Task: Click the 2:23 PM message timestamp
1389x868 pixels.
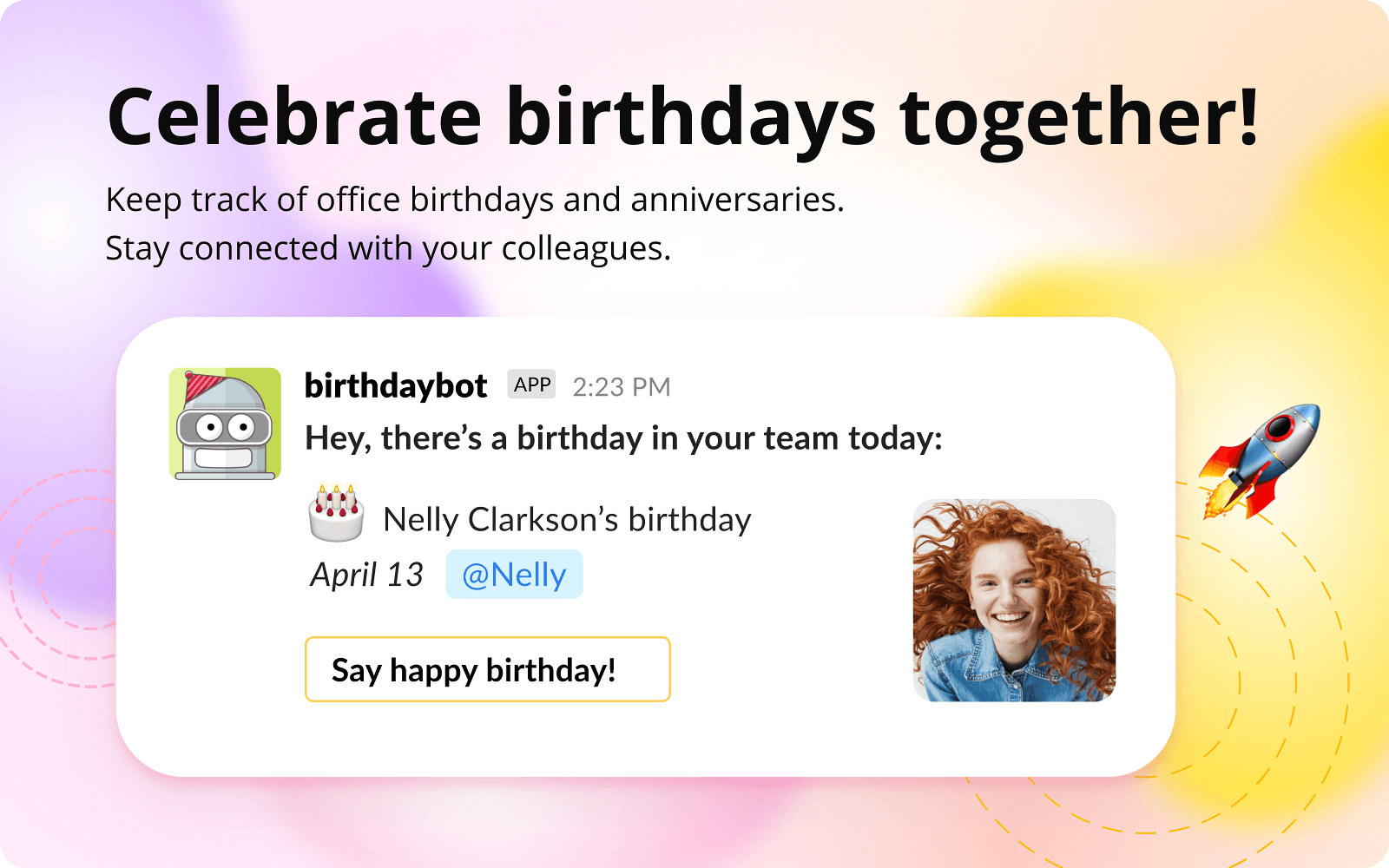Action: point(622,387)
